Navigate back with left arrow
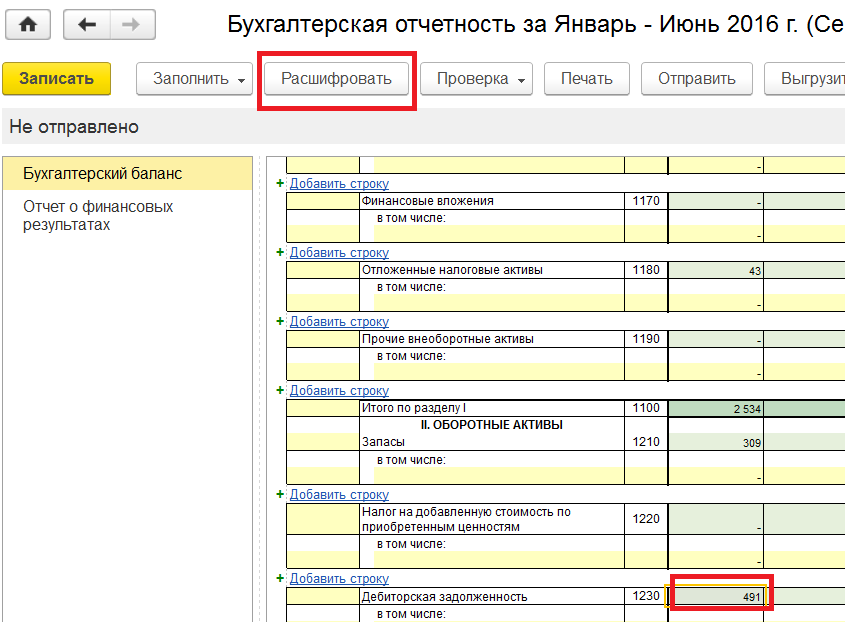The width and height of the screenshot is (845, 622). (87, 24)
